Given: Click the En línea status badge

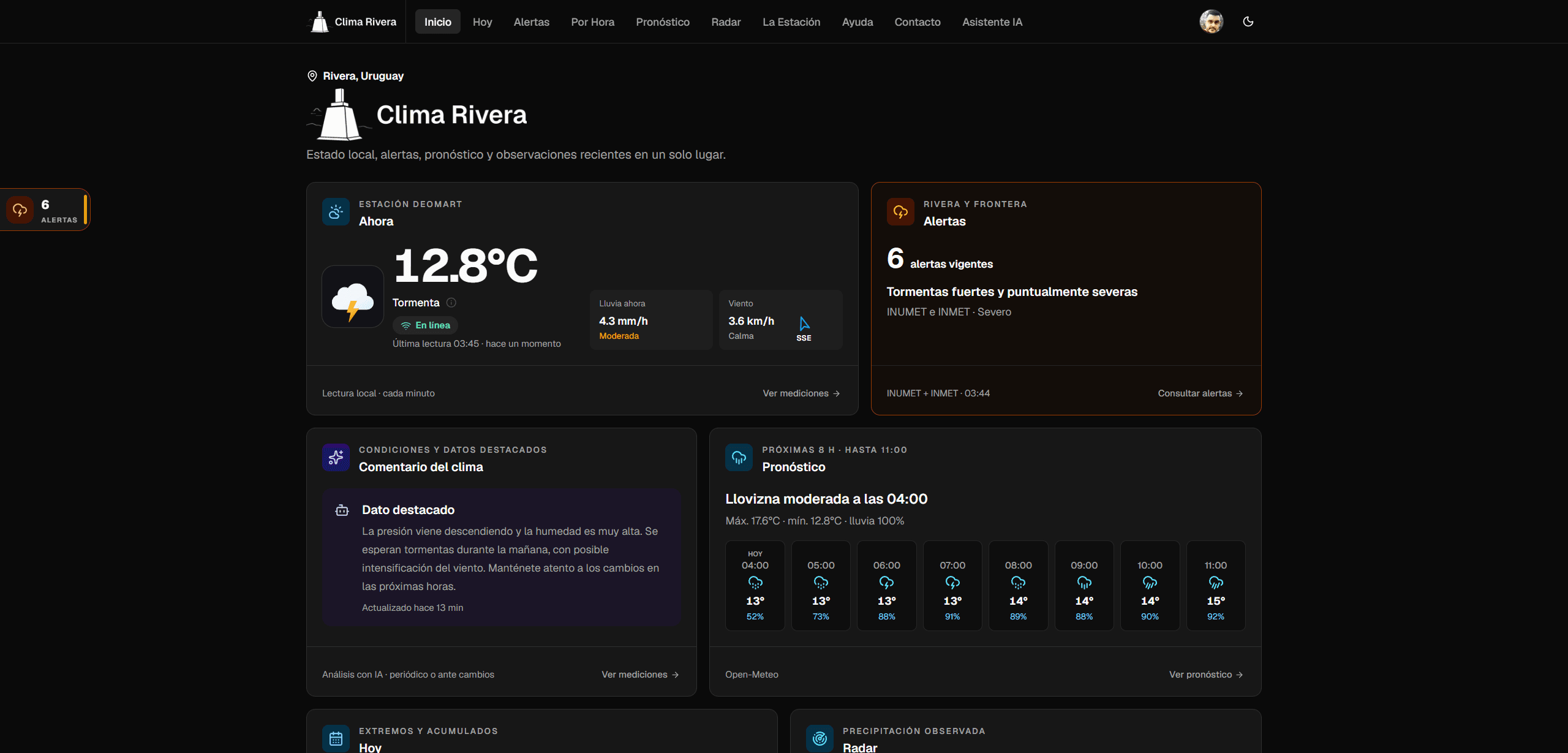Looking at the screenshot, I should click(425, 325).
